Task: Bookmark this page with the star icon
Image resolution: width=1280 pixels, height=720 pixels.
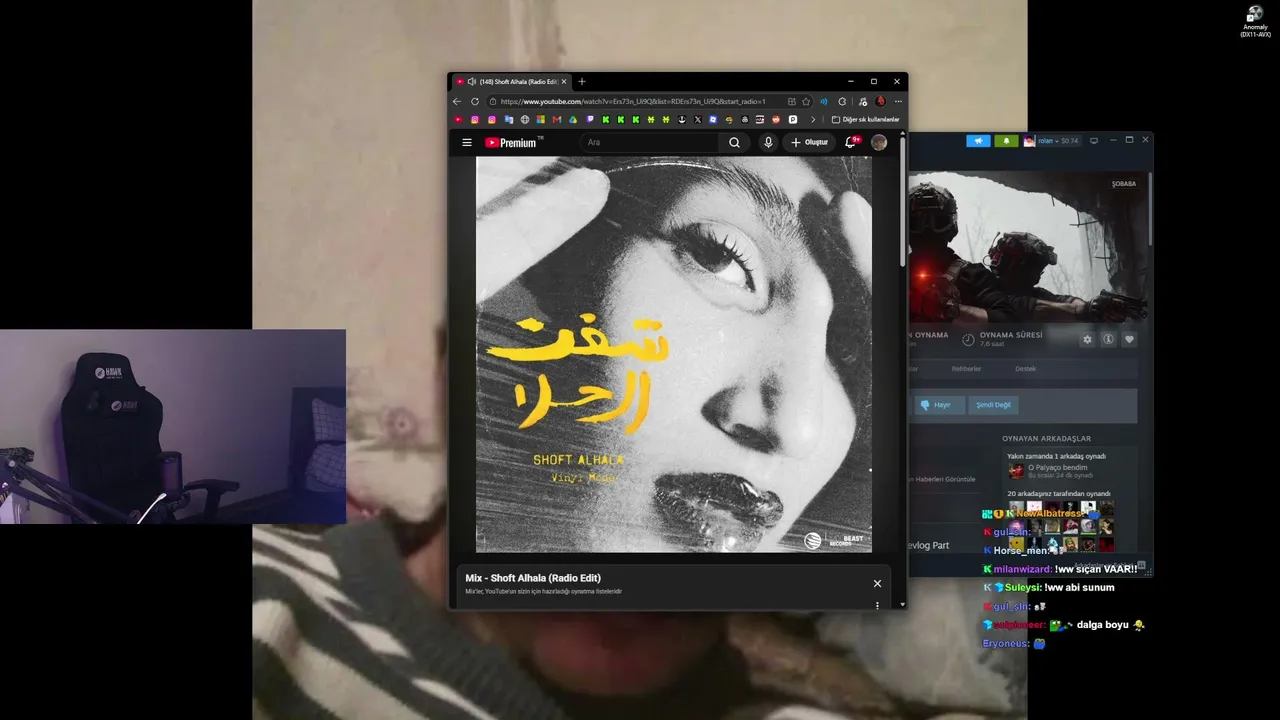Action: (x=806, y=101)
